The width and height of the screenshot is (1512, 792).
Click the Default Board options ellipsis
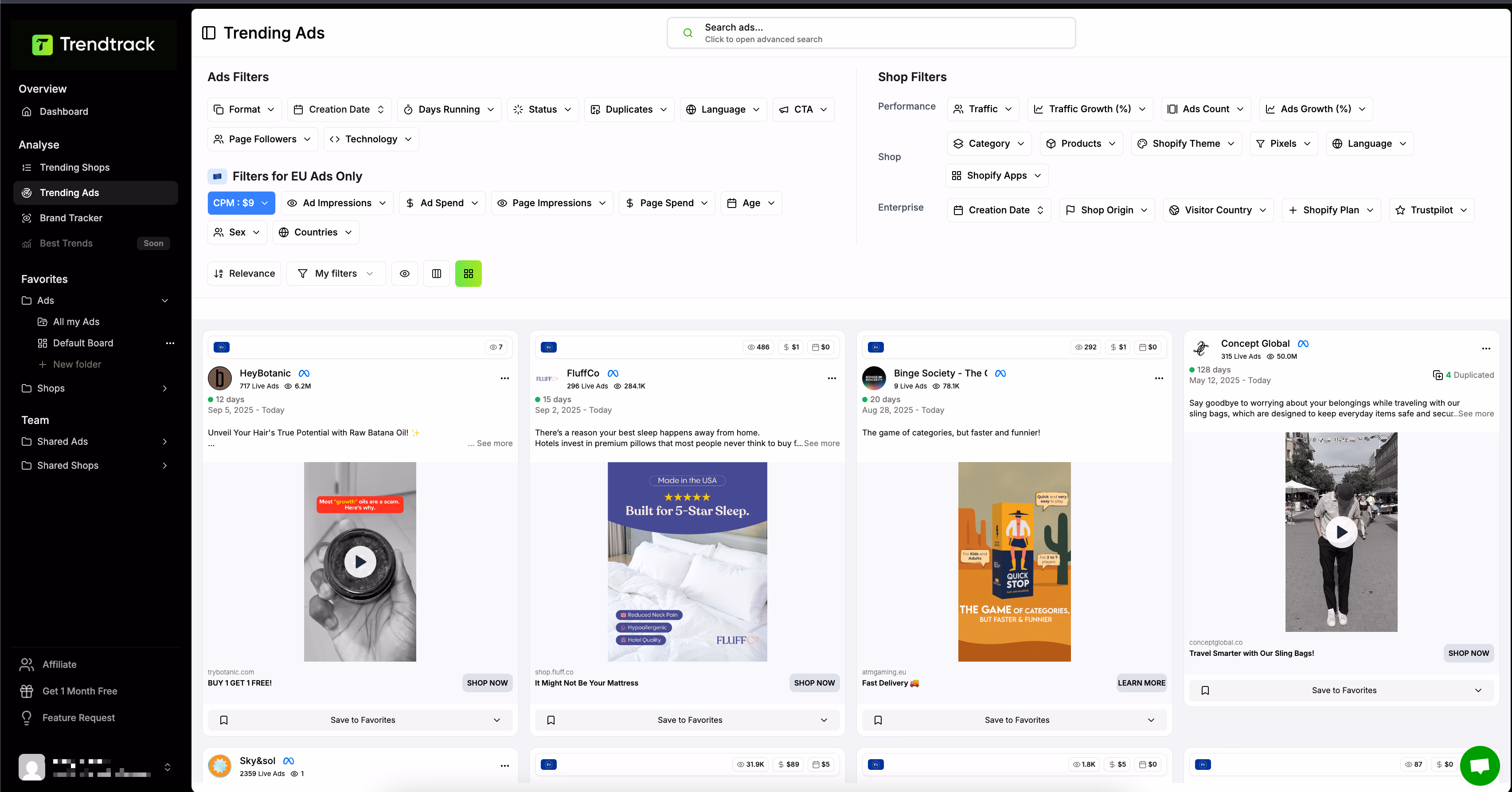pos(170,343)
